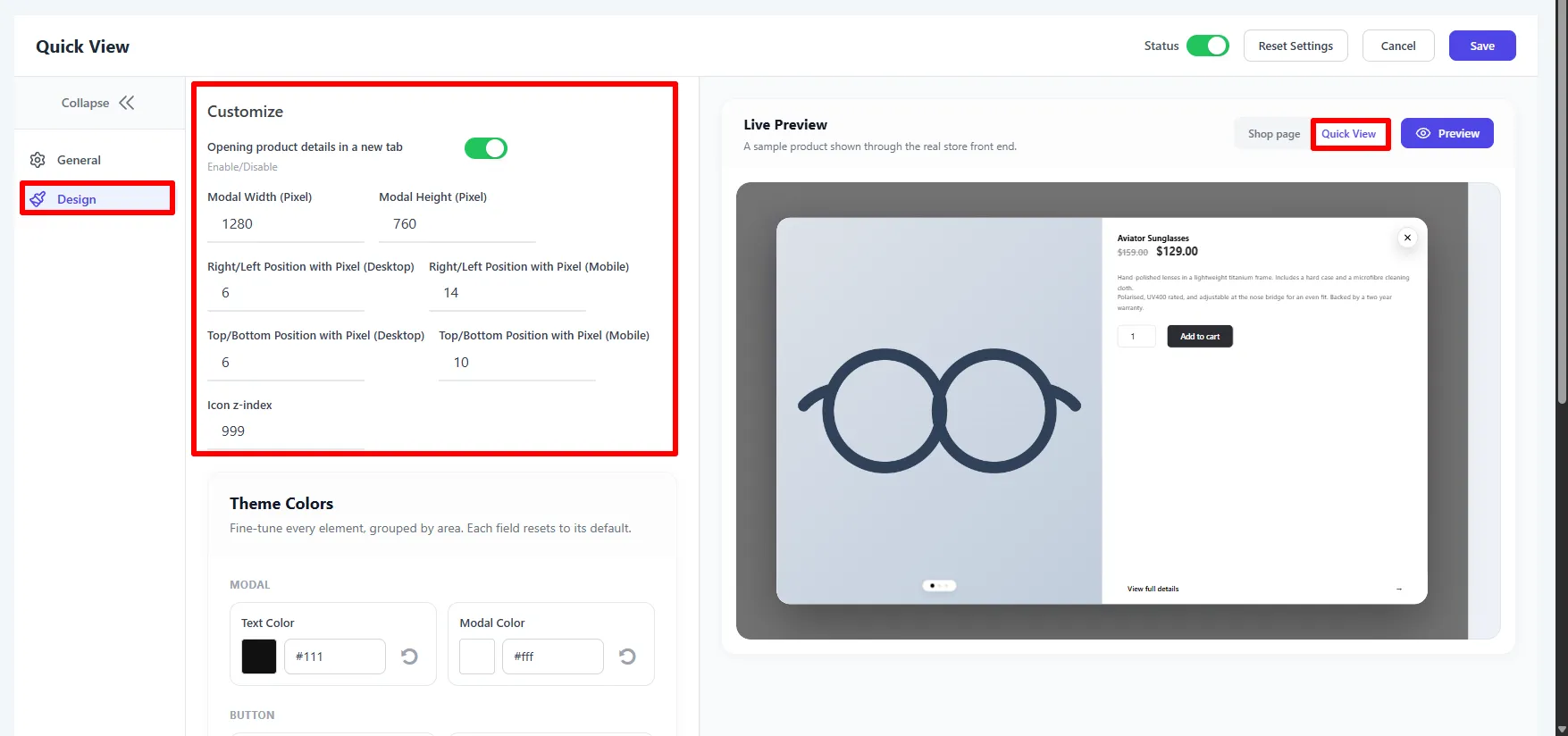Click the Design paintbrush icon
The height and width of the screenshot is (736, 1568).
38,199
